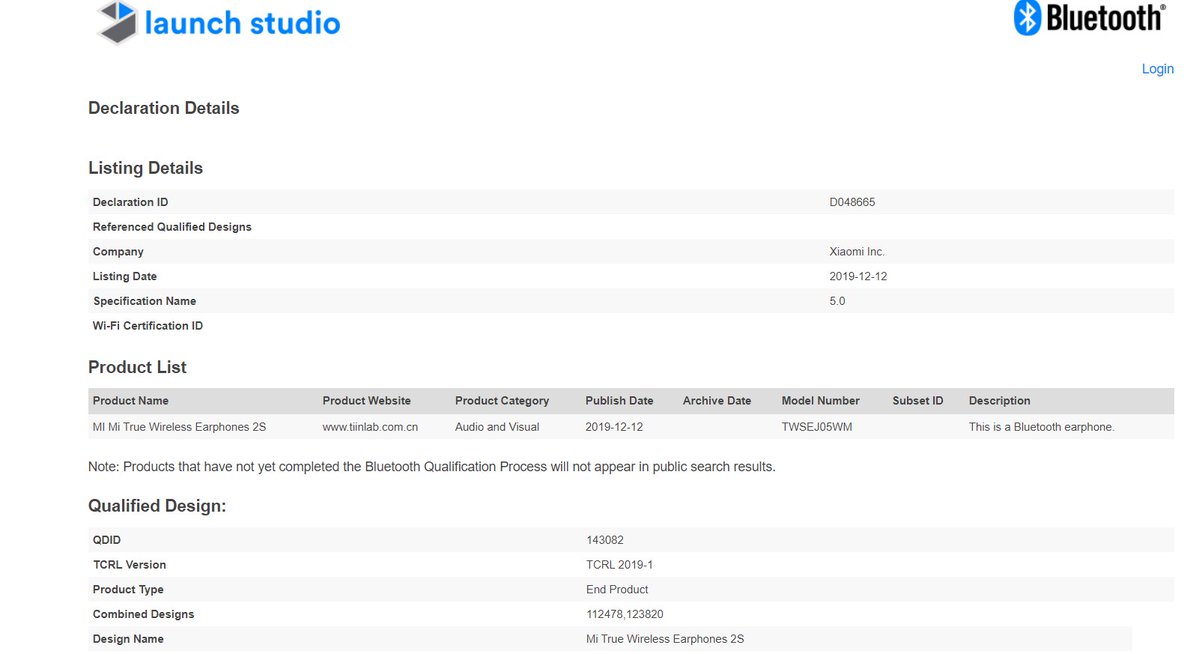This screenshot has height=654, width=1199.
Task: Click the Combined Designs label
Action: (x=143, y=614)
